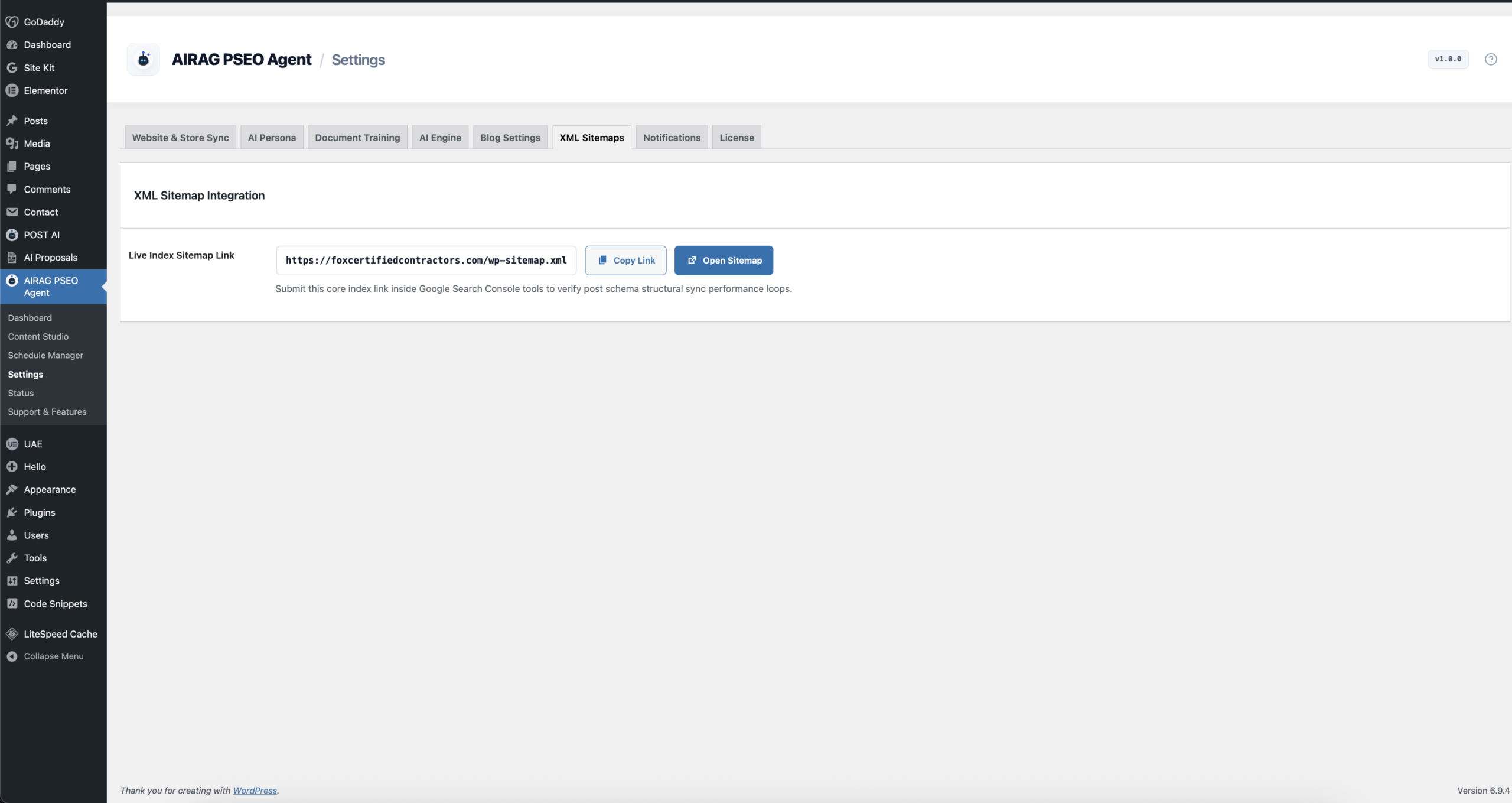The height and width of the screenshot is (803, 1512).
Task: Click the Live Index Sitemap Link label
Action: [x=181, y=255]
